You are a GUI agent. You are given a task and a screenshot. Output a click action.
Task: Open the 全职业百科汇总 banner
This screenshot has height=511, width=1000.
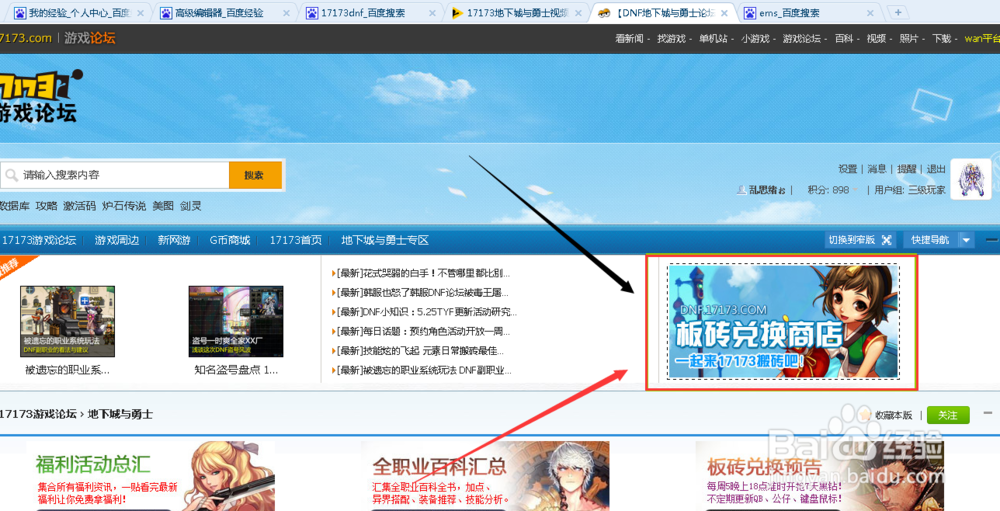coord(485,476)
